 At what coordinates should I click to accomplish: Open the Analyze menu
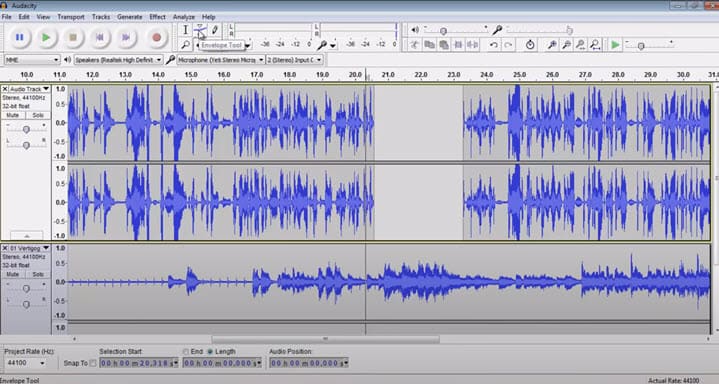tap(183, 17)
